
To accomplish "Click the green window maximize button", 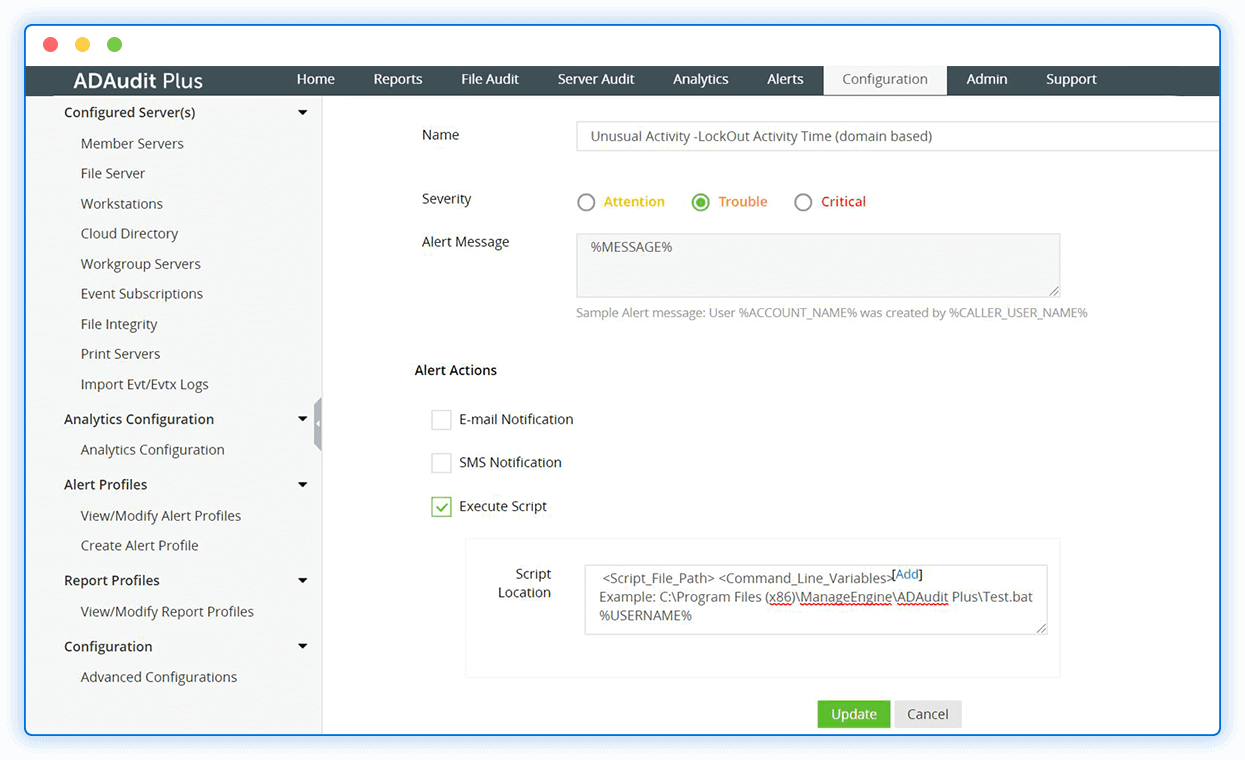I will (115, 44).
